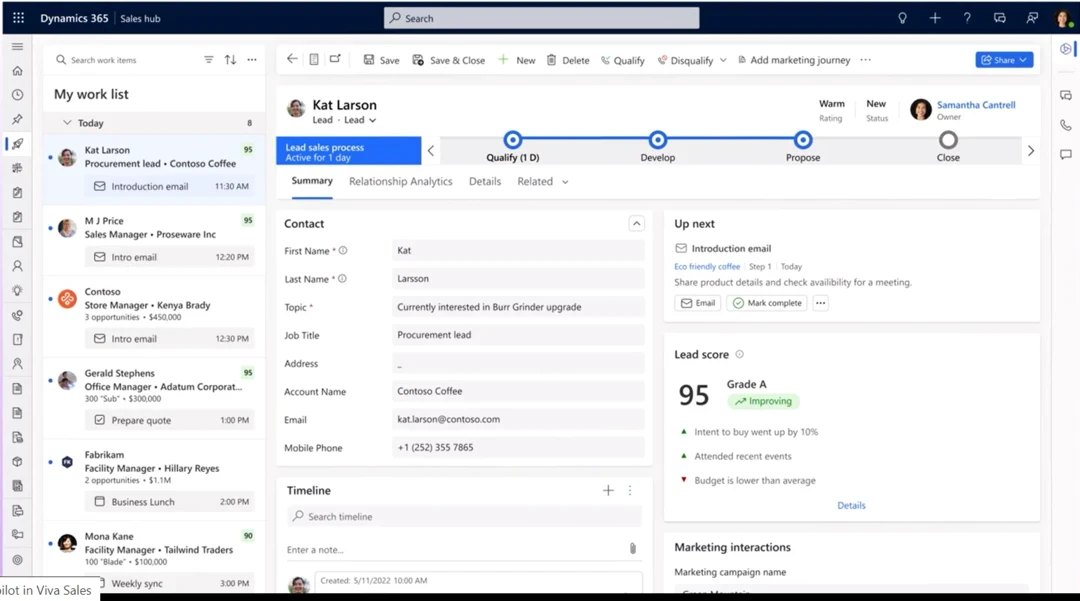Click the Mark complete button
Screen dimensions: 1080x601
pos(767,303)
